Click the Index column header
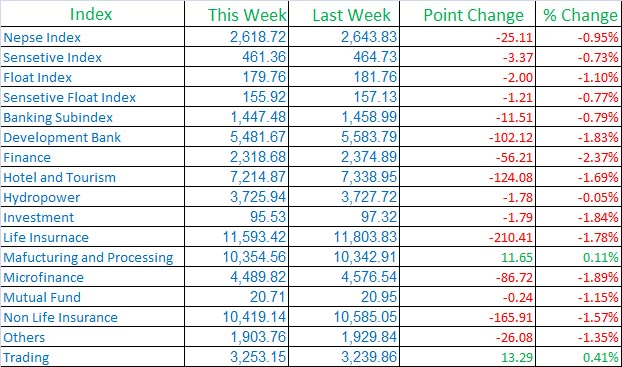The width and height of the screenshot is (622, 367). [x=91, y=14]
